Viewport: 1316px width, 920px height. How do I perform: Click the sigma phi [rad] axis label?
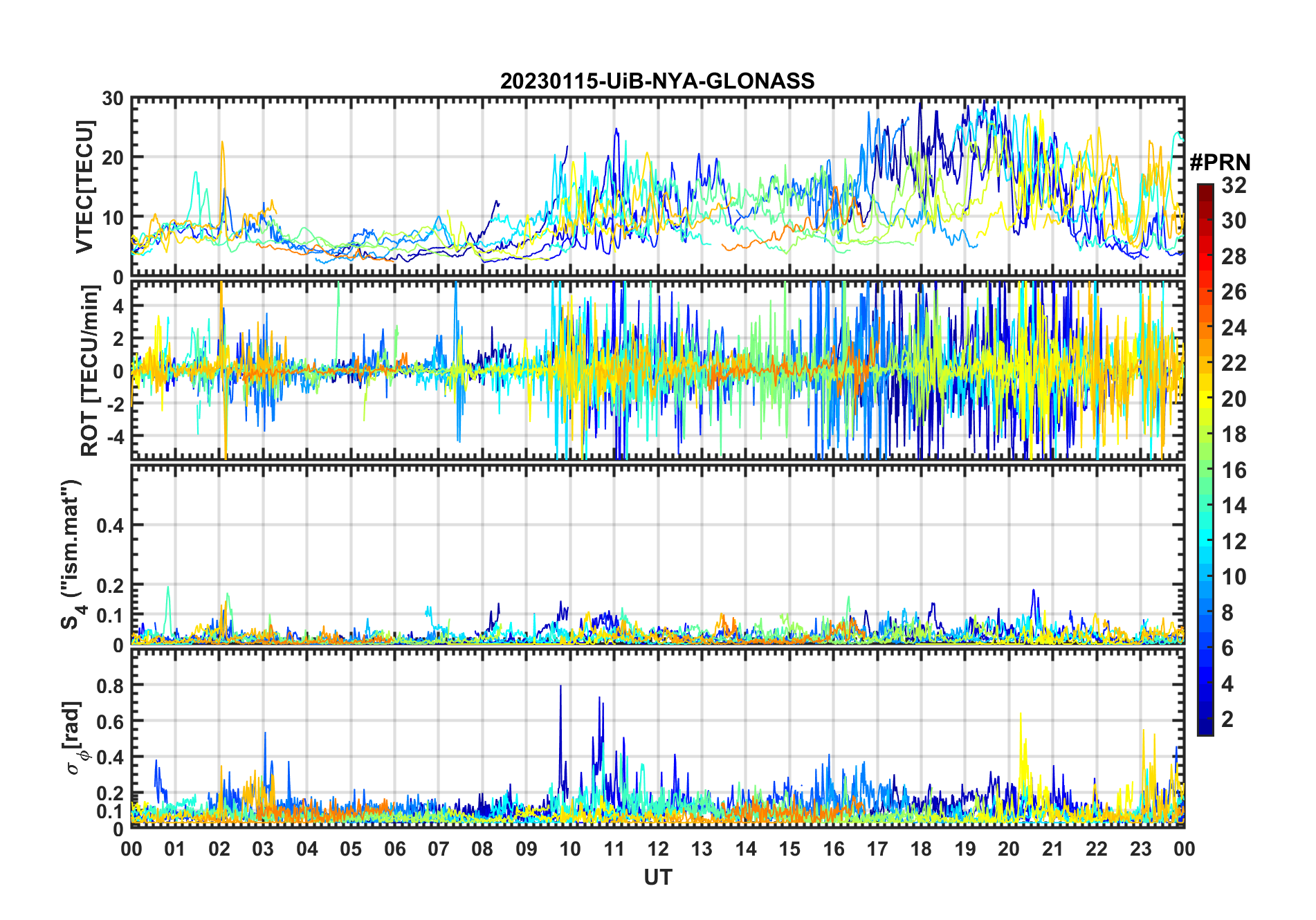point(74,738)
